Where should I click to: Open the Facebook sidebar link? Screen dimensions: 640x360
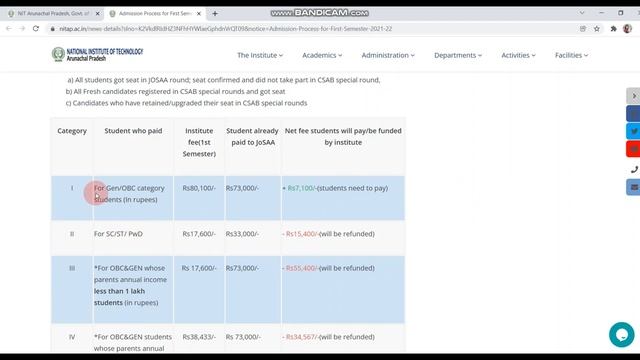coord(633,114)
